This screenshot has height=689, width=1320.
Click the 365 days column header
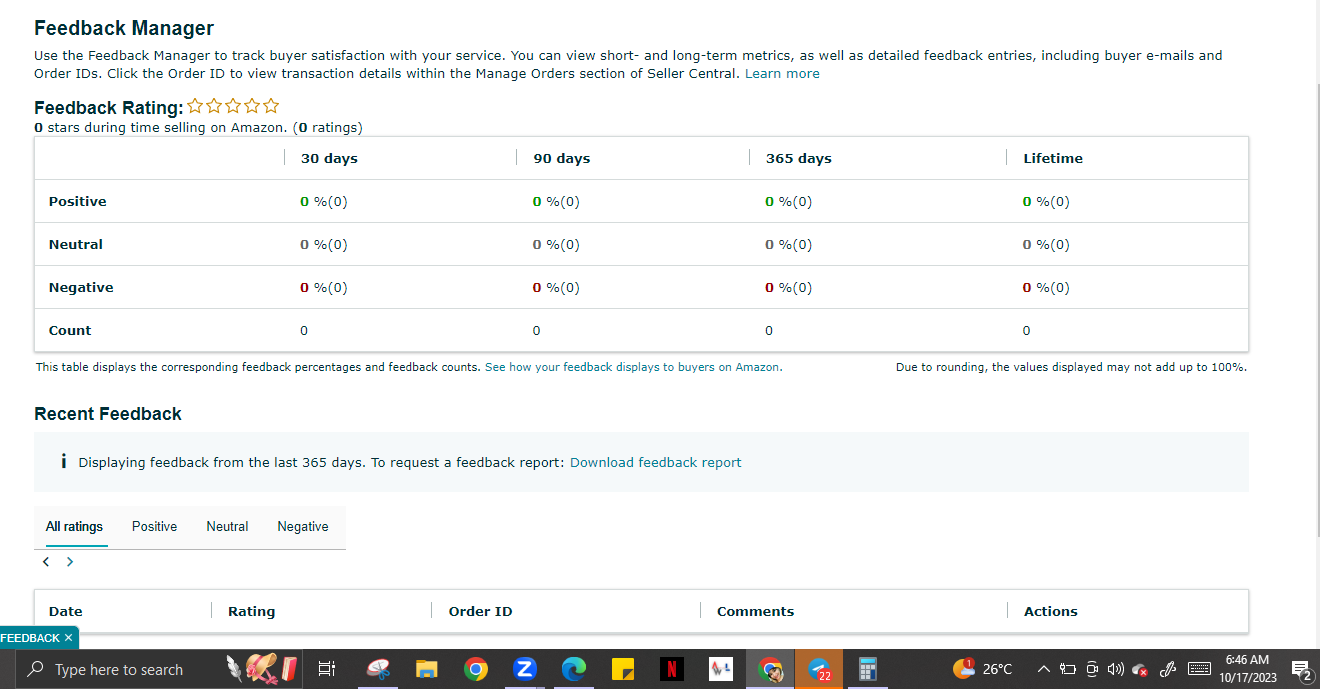(x=799, y=158)
